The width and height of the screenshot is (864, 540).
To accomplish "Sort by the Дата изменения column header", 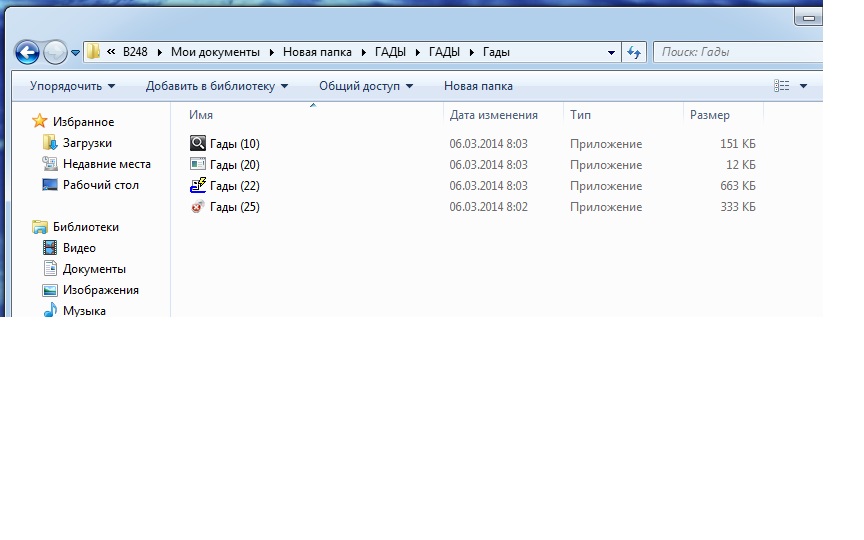I will (493, 115).
